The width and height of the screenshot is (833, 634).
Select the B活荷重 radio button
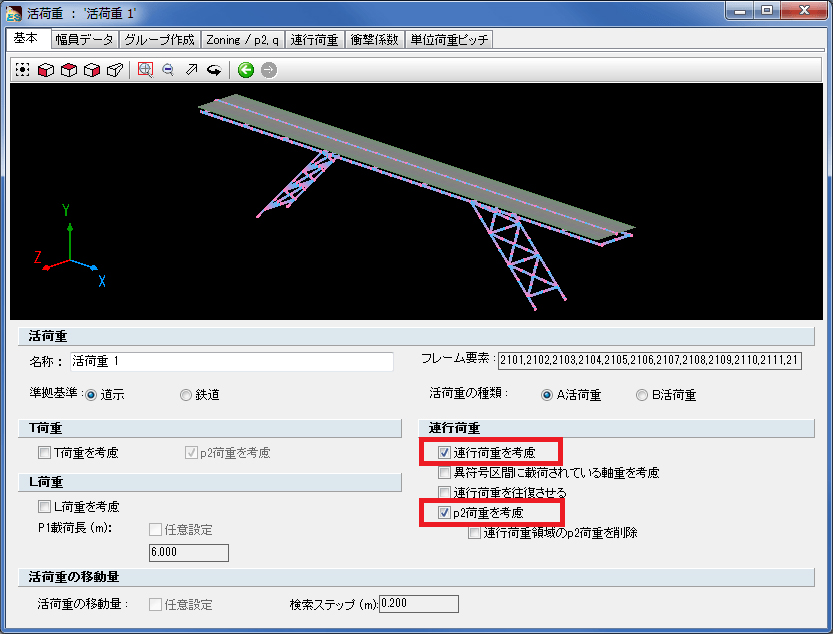pyautogui.click(x=642, y=395)
